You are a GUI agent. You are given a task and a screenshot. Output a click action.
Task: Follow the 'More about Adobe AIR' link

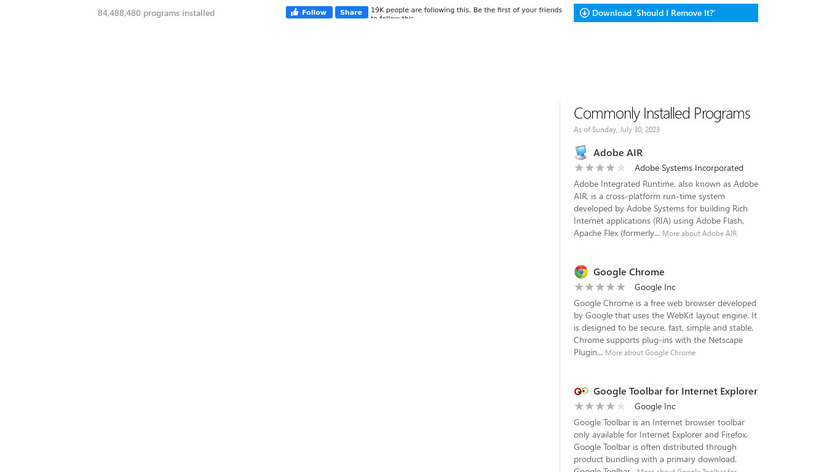699,234
